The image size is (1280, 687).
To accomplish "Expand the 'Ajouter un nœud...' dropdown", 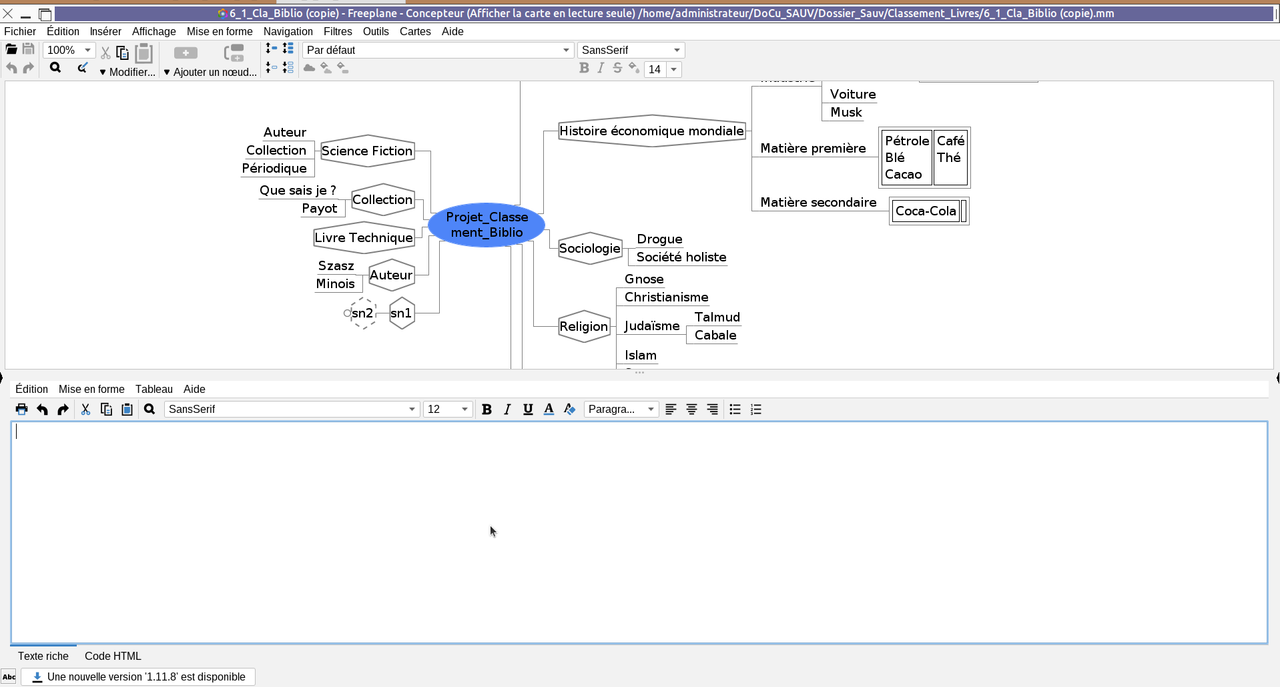I will point(210,72).
